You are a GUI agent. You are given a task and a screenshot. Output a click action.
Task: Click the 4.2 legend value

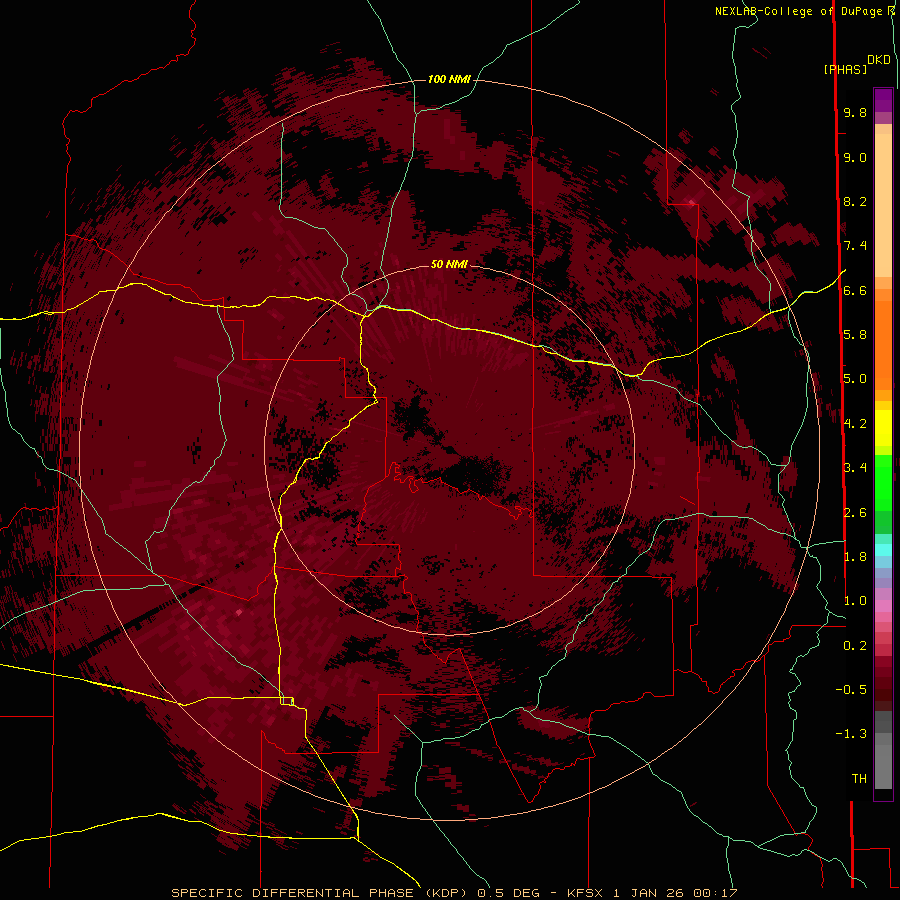(855, 424)
